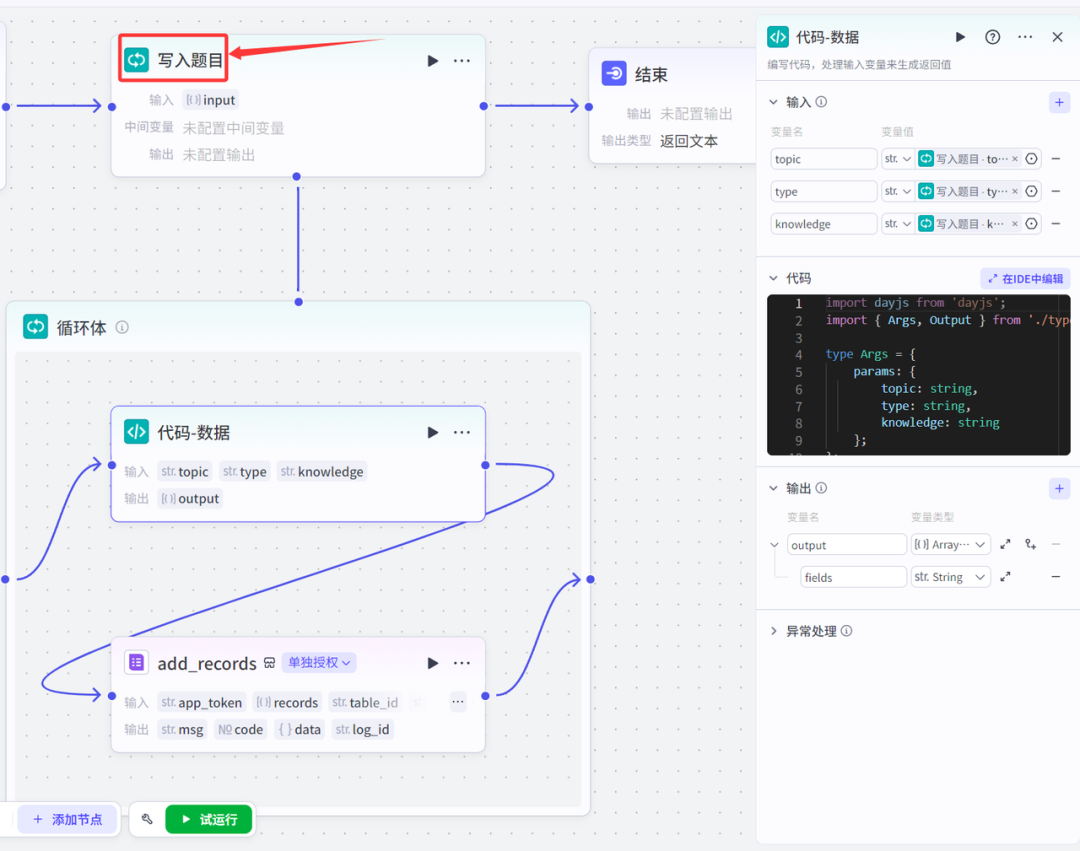Click the 写入题目 loop node icon
Image resolution: width=1080 pixels, height=851 pixels.
click(x=136, y=60)
